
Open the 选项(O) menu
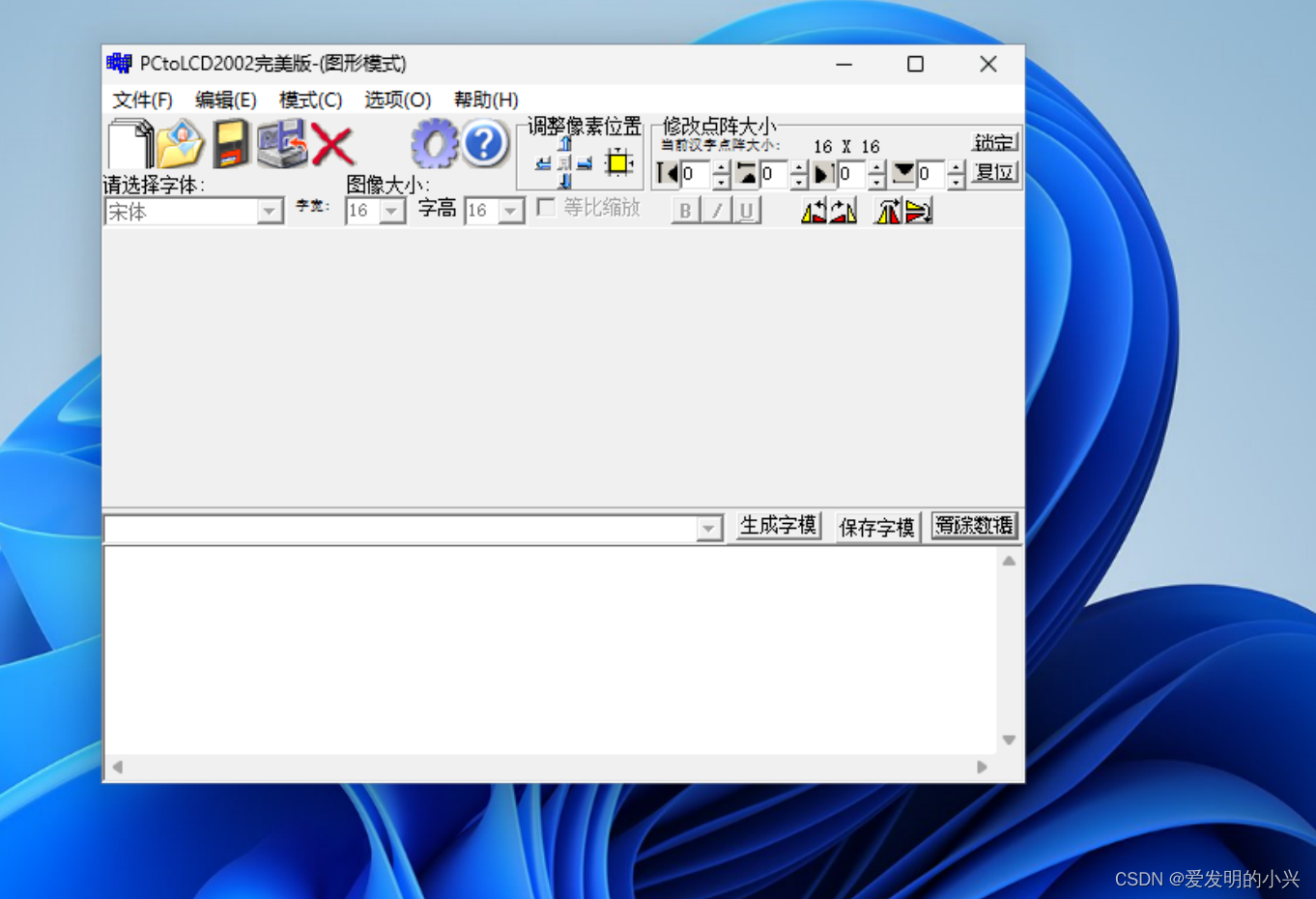[x=397, y=100]
